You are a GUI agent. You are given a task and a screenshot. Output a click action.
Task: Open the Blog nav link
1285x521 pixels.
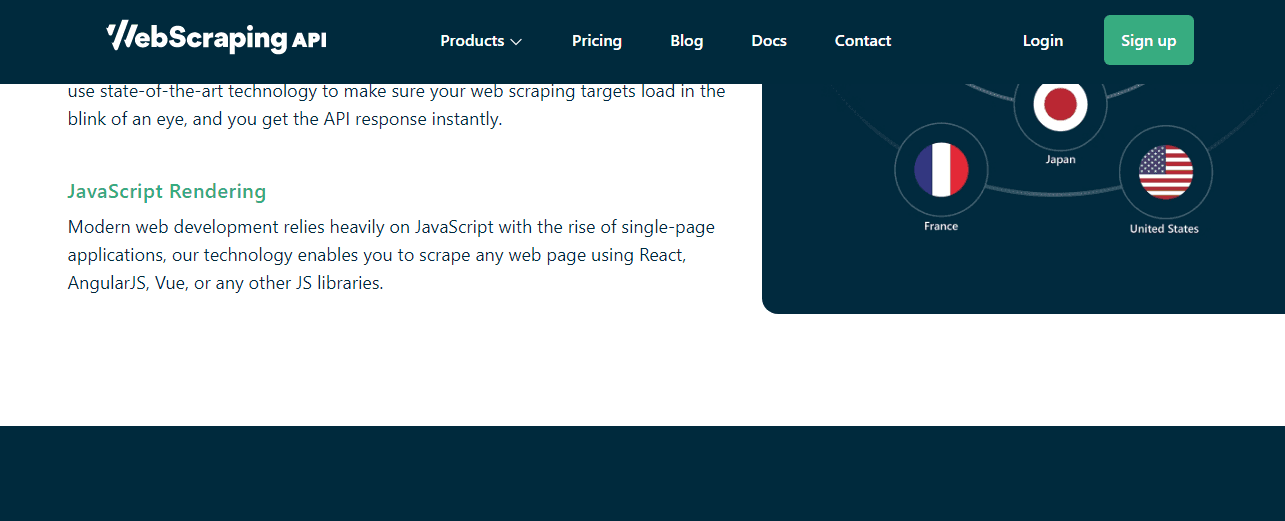pos(686,41)
